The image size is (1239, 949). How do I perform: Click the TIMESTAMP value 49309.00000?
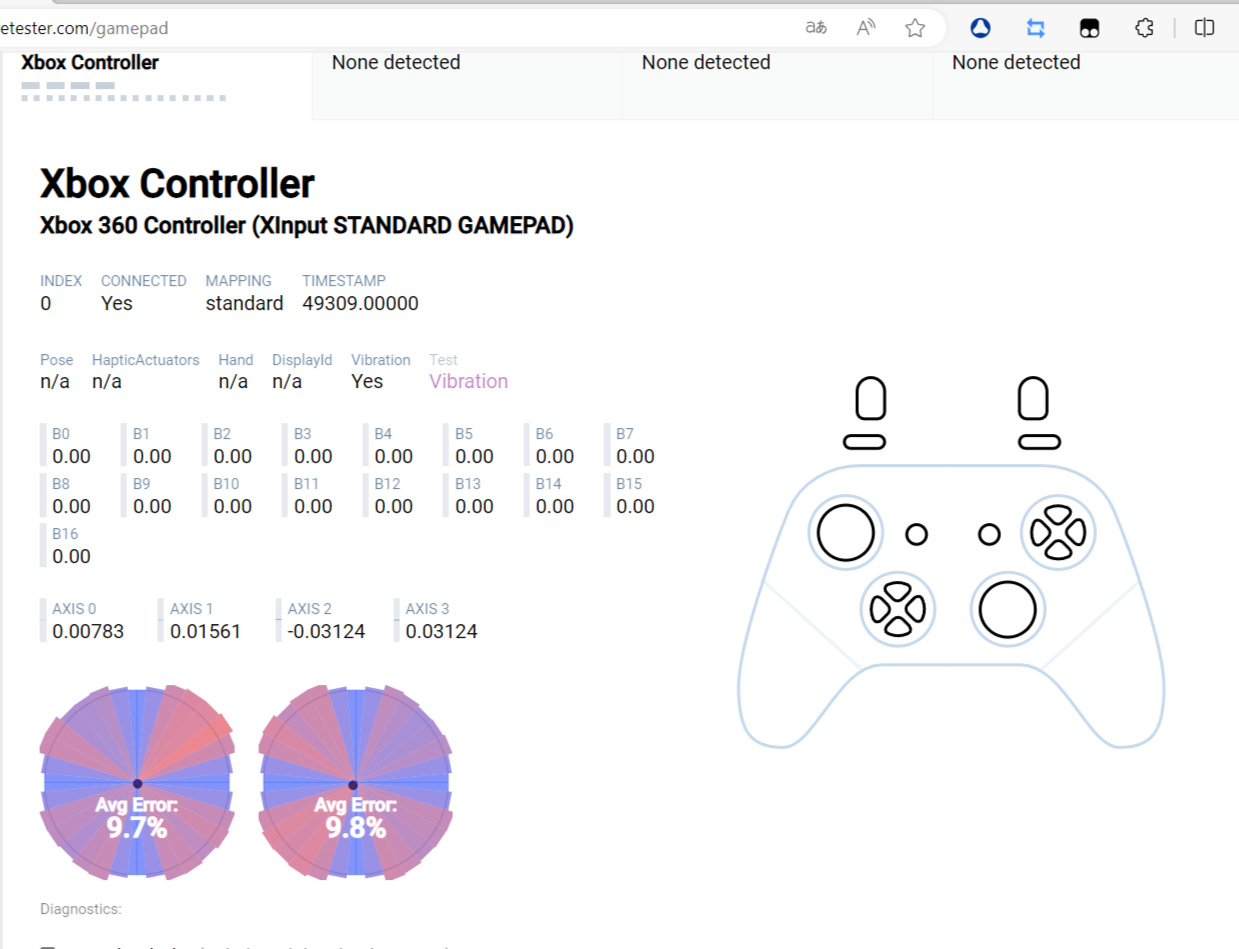coord(360,303)
